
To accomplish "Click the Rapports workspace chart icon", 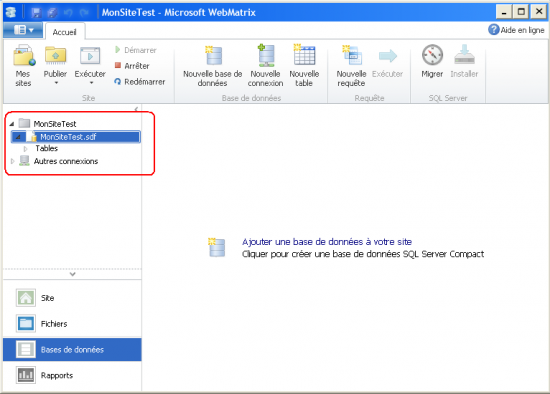I will pyautogui.click(x=26, y=375).
